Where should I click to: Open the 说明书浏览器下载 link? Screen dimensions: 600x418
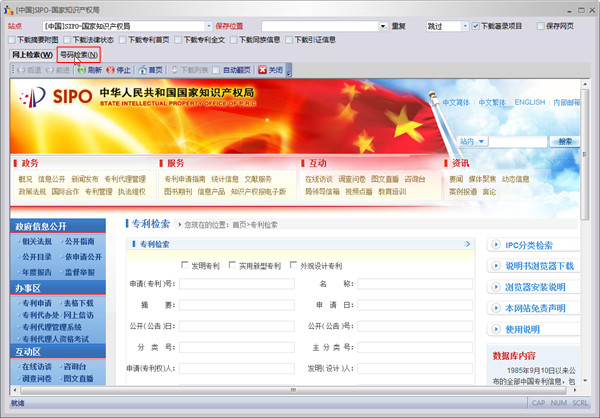click(540, 266)
